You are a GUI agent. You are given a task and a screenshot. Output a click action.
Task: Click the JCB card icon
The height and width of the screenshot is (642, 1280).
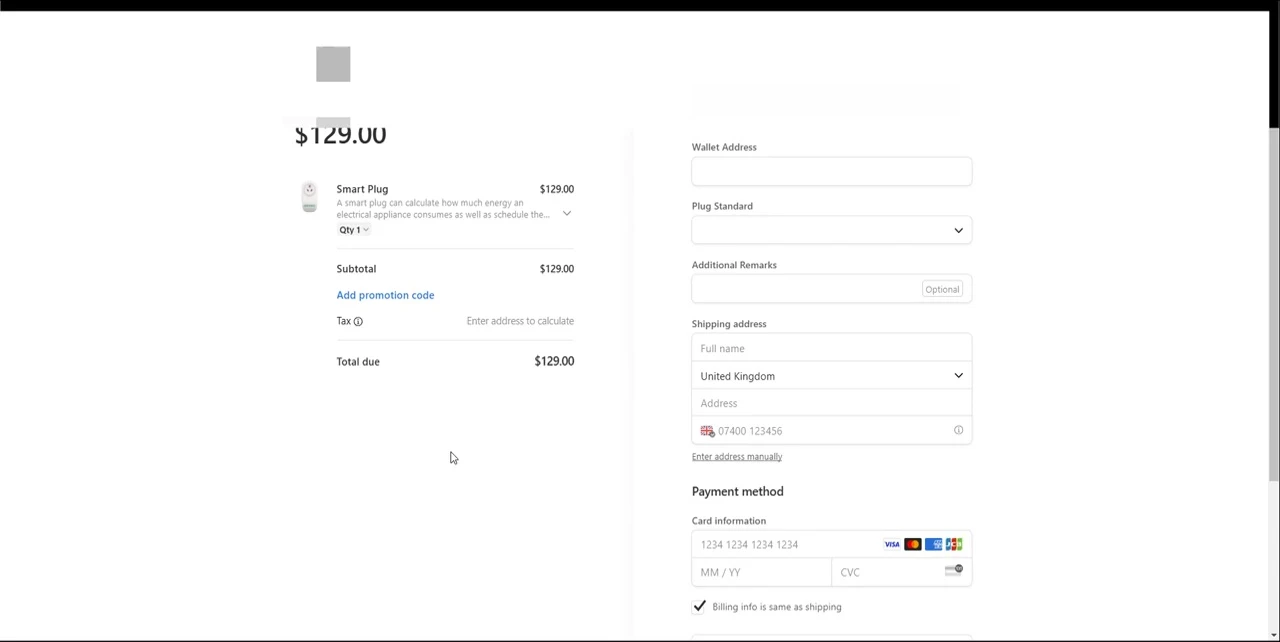(954, 544)
